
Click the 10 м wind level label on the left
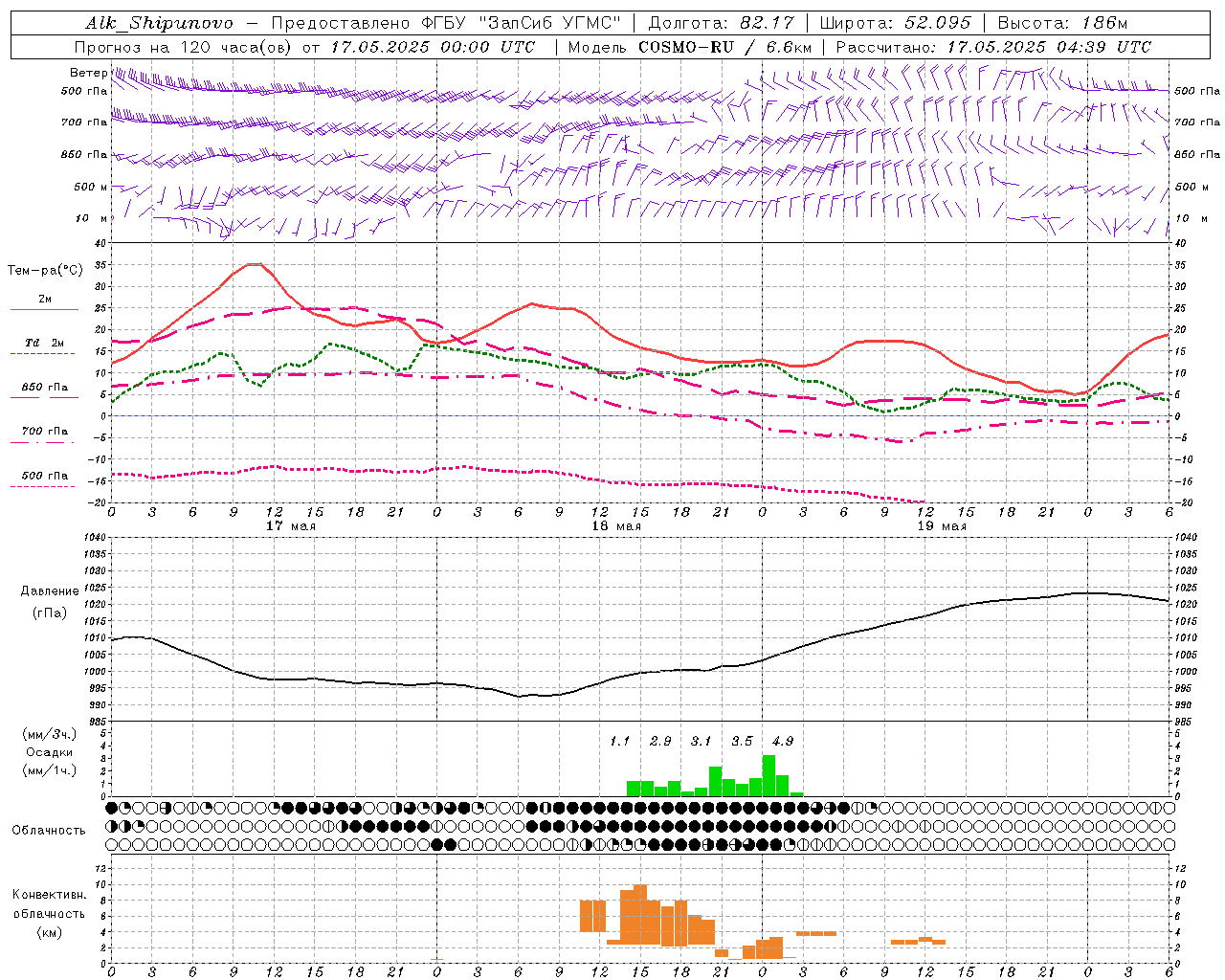point(92,218)
